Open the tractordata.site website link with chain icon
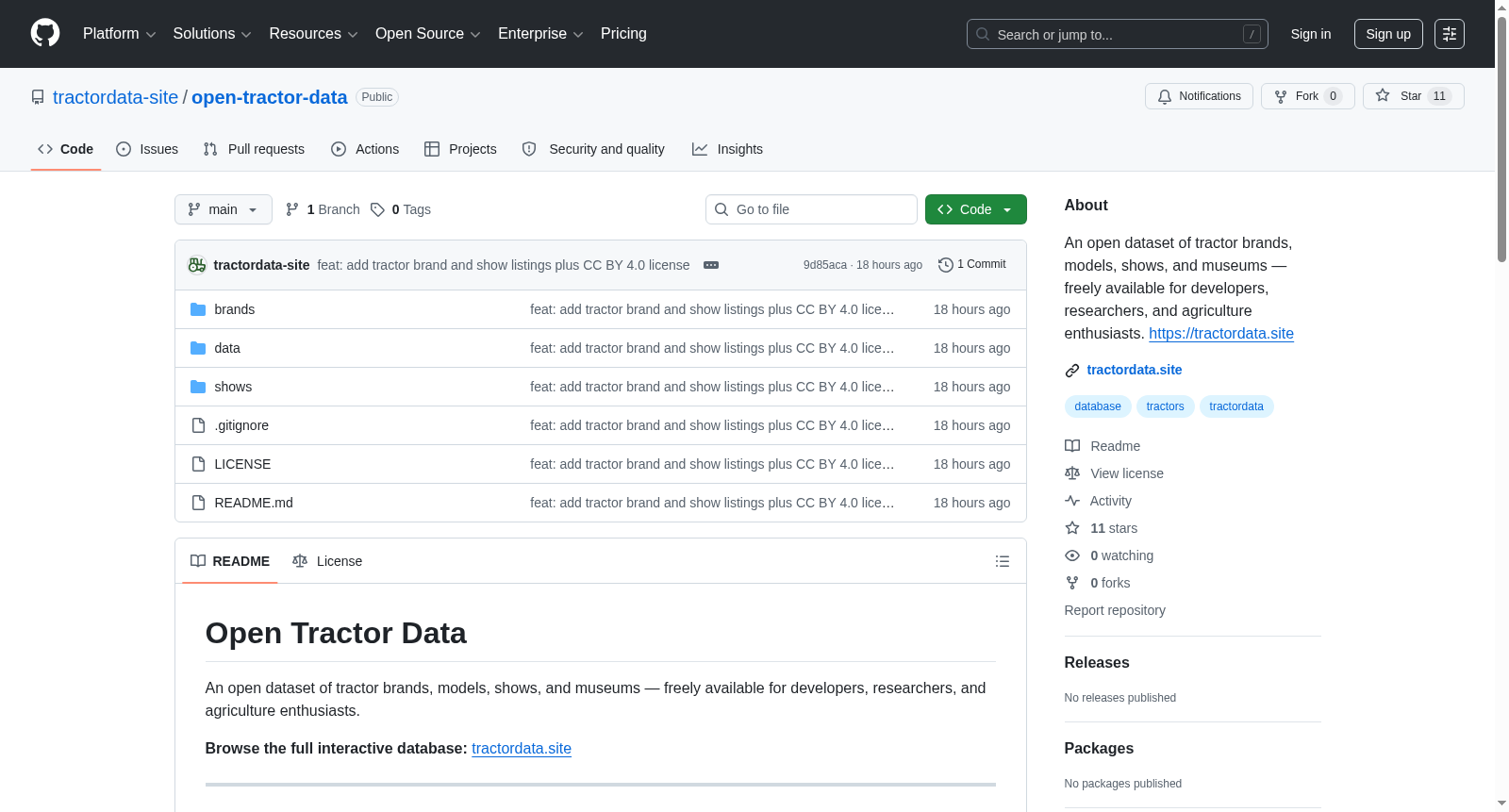 (x=1135, y=370)
